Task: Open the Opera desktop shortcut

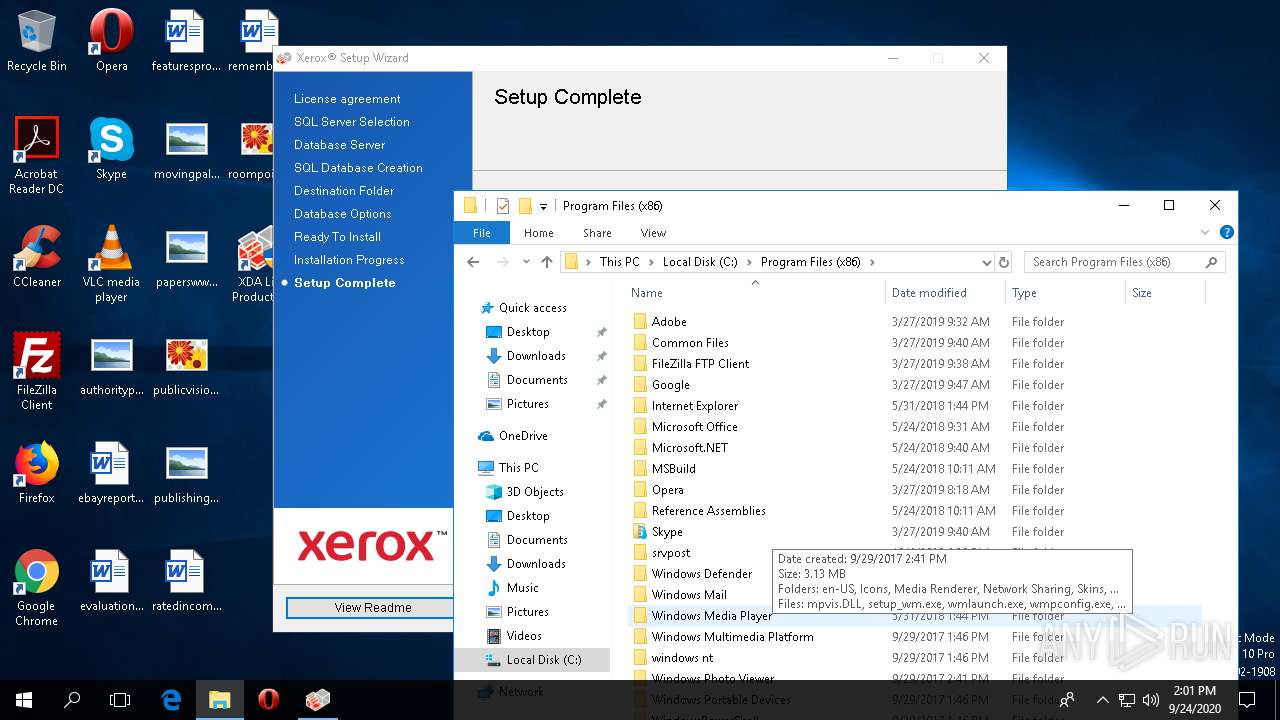Action: (x=111, y=41)
